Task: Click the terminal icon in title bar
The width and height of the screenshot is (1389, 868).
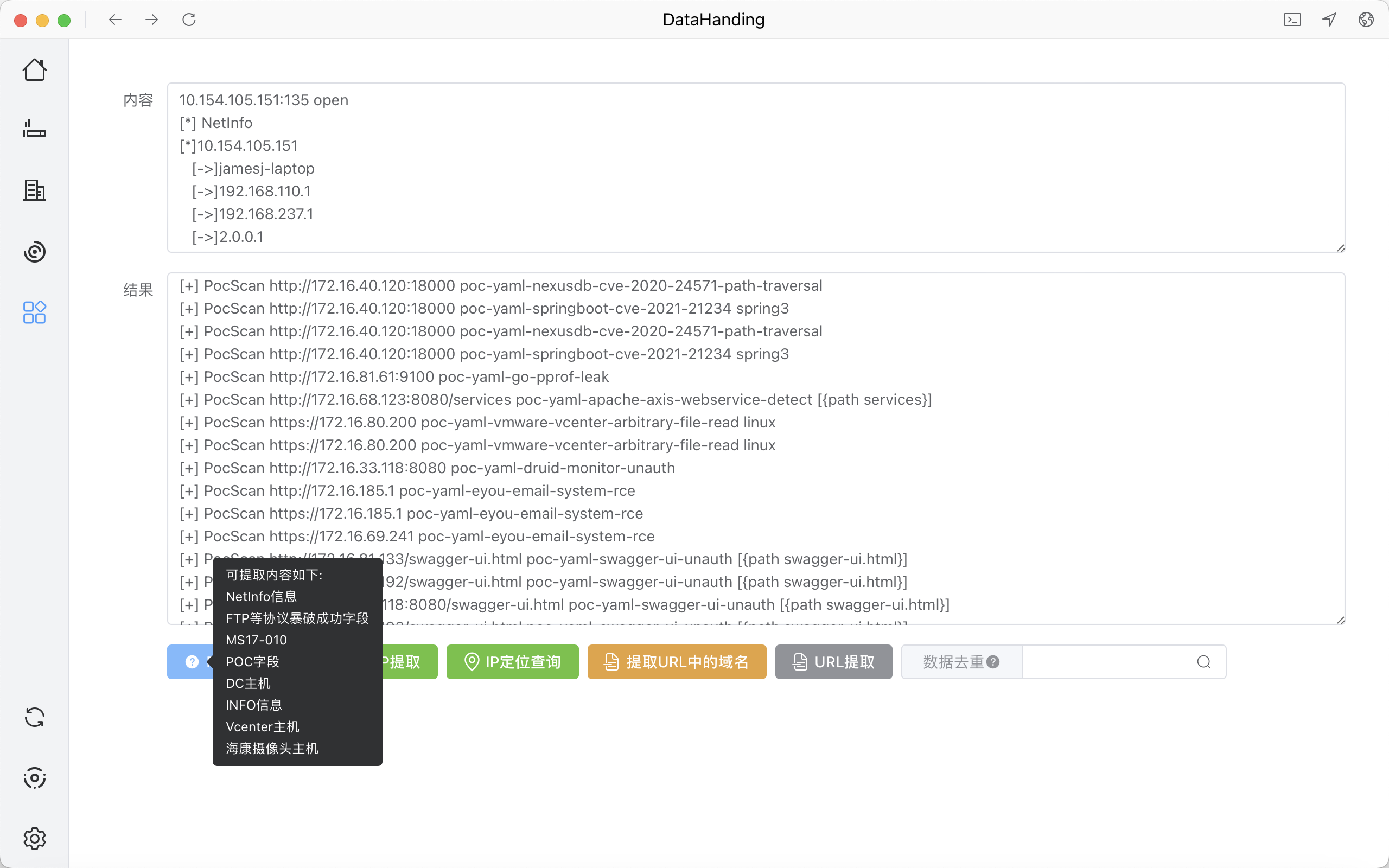Action: [x=1292, y=20]
